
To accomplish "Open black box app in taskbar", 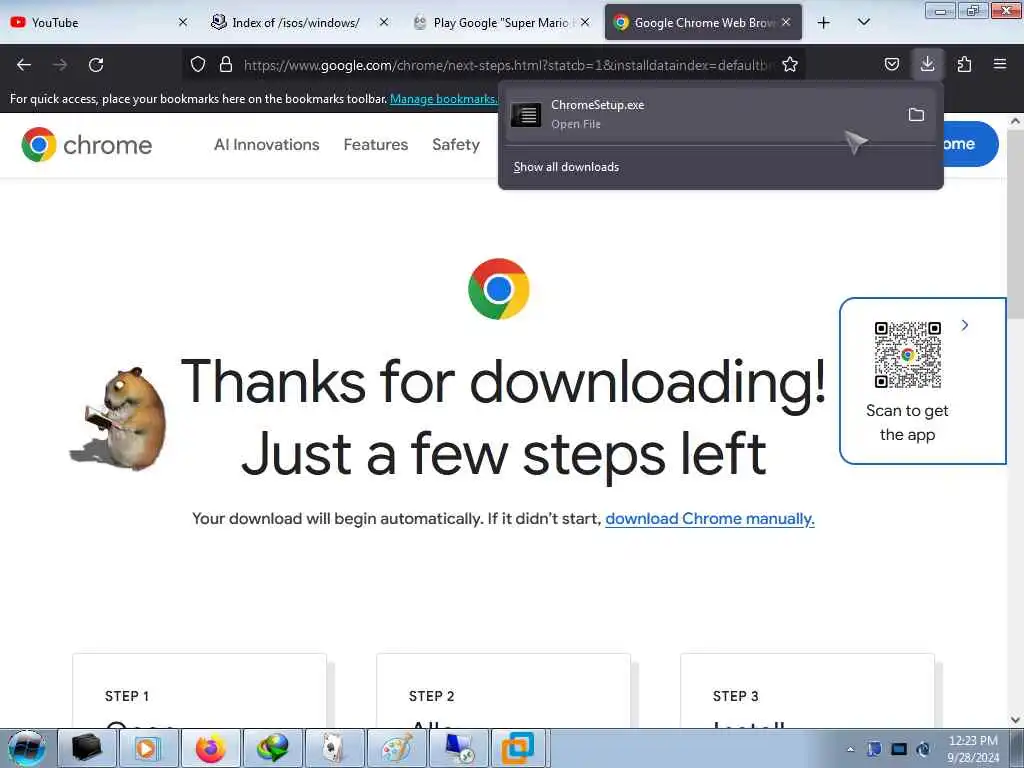I will pyautogui.click(x=86, y=748).
